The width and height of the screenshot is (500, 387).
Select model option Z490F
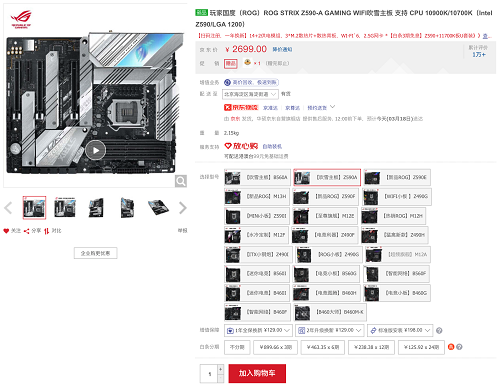pos(325,235)
